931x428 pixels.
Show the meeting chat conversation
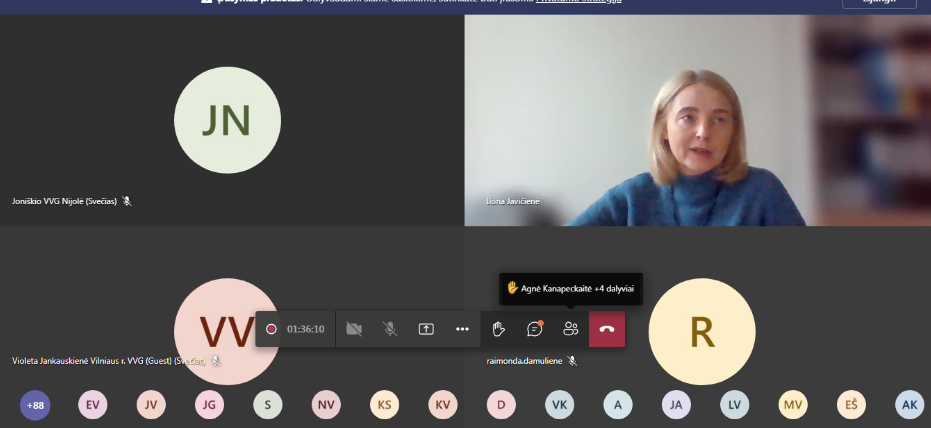click(x=535, y=329)
